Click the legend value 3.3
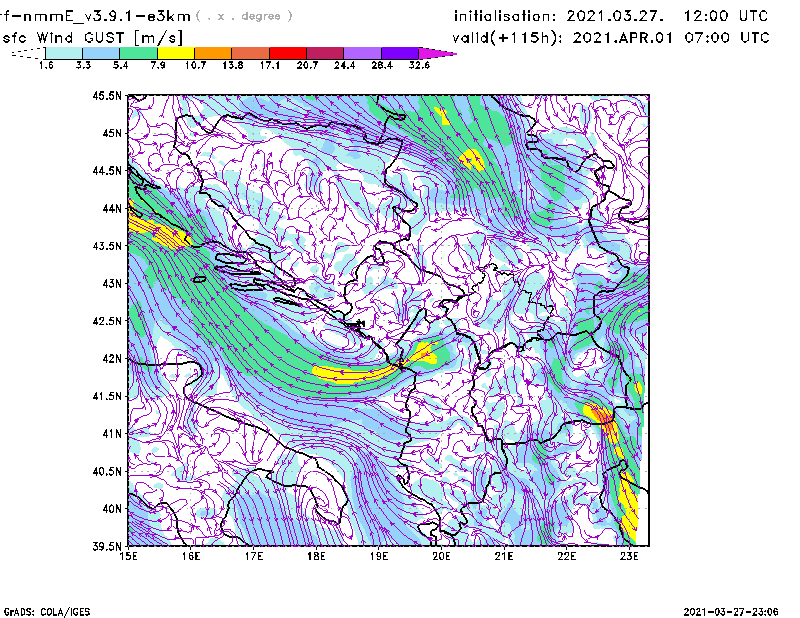 point(83,65)
